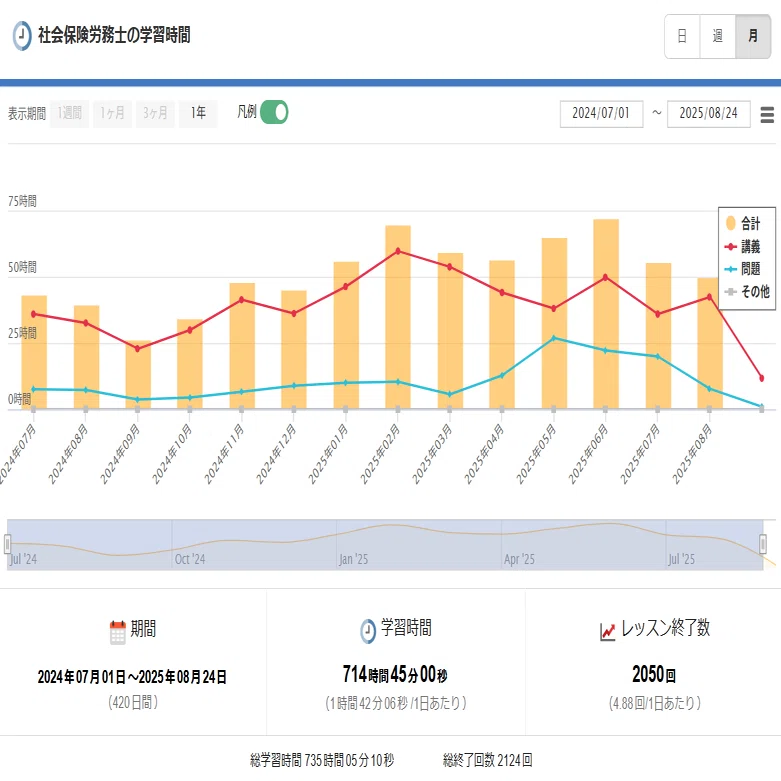The height and width of the screenshot is (781, 781).
Task: Click 問題 data point for 2025年07月
Action: 658,357
